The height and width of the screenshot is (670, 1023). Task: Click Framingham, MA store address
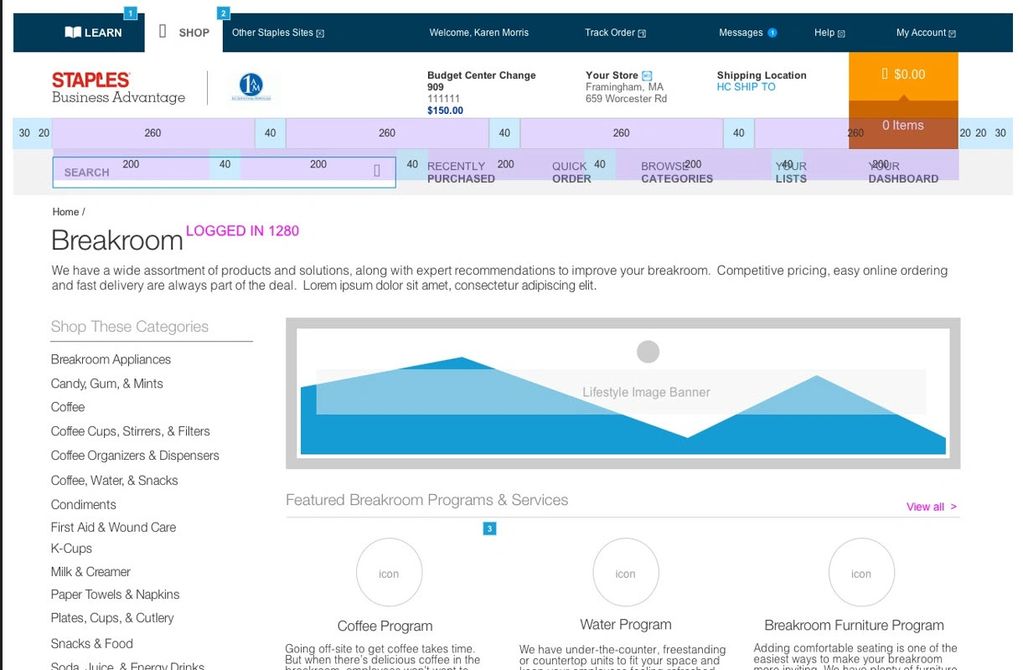pyautogui.click(x=624, y=87)
